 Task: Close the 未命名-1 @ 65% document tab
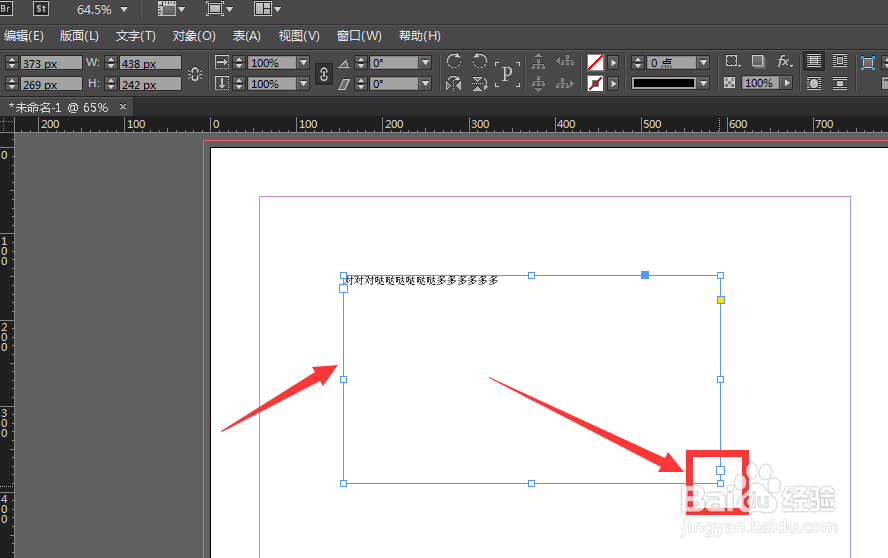(x=123, y=107)
